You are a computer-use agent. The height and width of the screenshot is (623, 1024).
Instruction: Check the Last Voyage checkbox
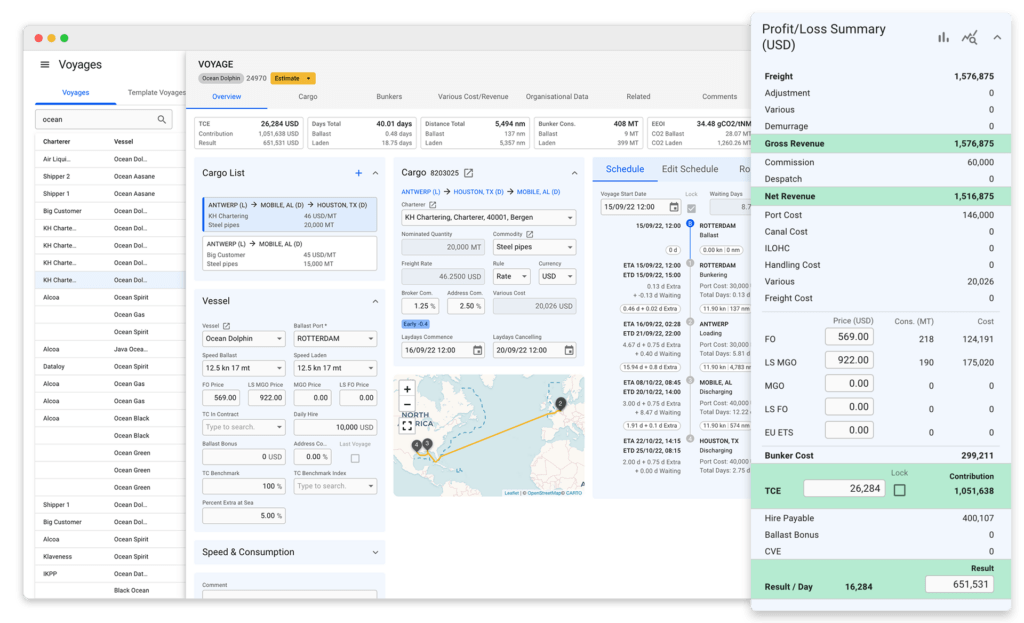356,456
